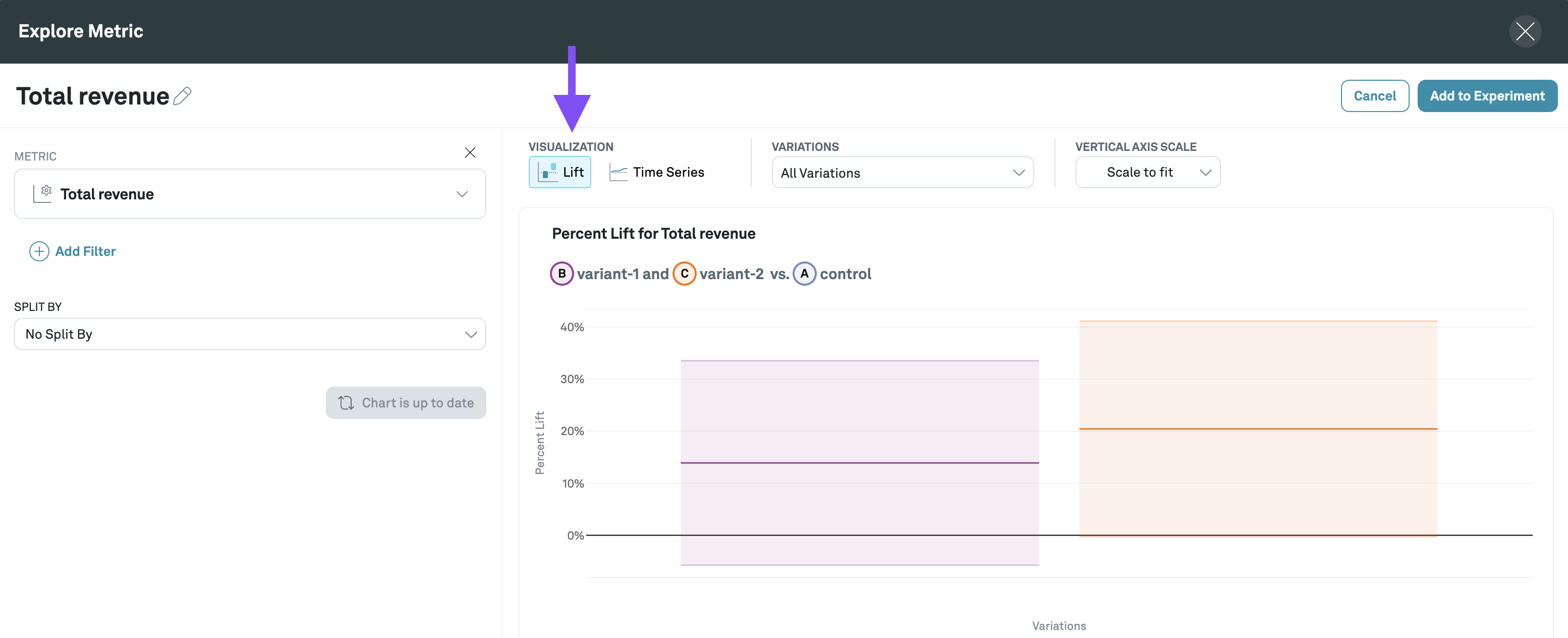Click the C variant-2 badge in legend
The image size is (1568, 638).
pos(684,274)
